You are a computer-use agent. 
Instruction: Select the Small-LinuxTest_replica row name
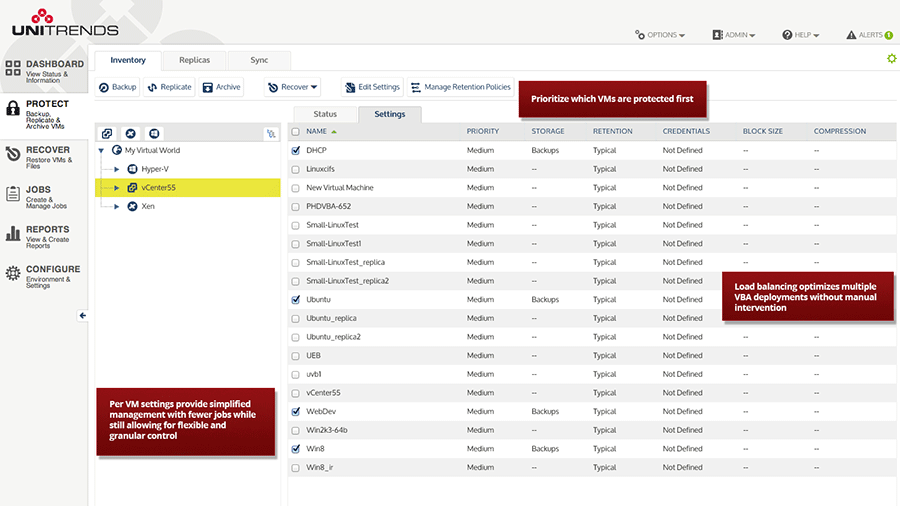(346, 262)
